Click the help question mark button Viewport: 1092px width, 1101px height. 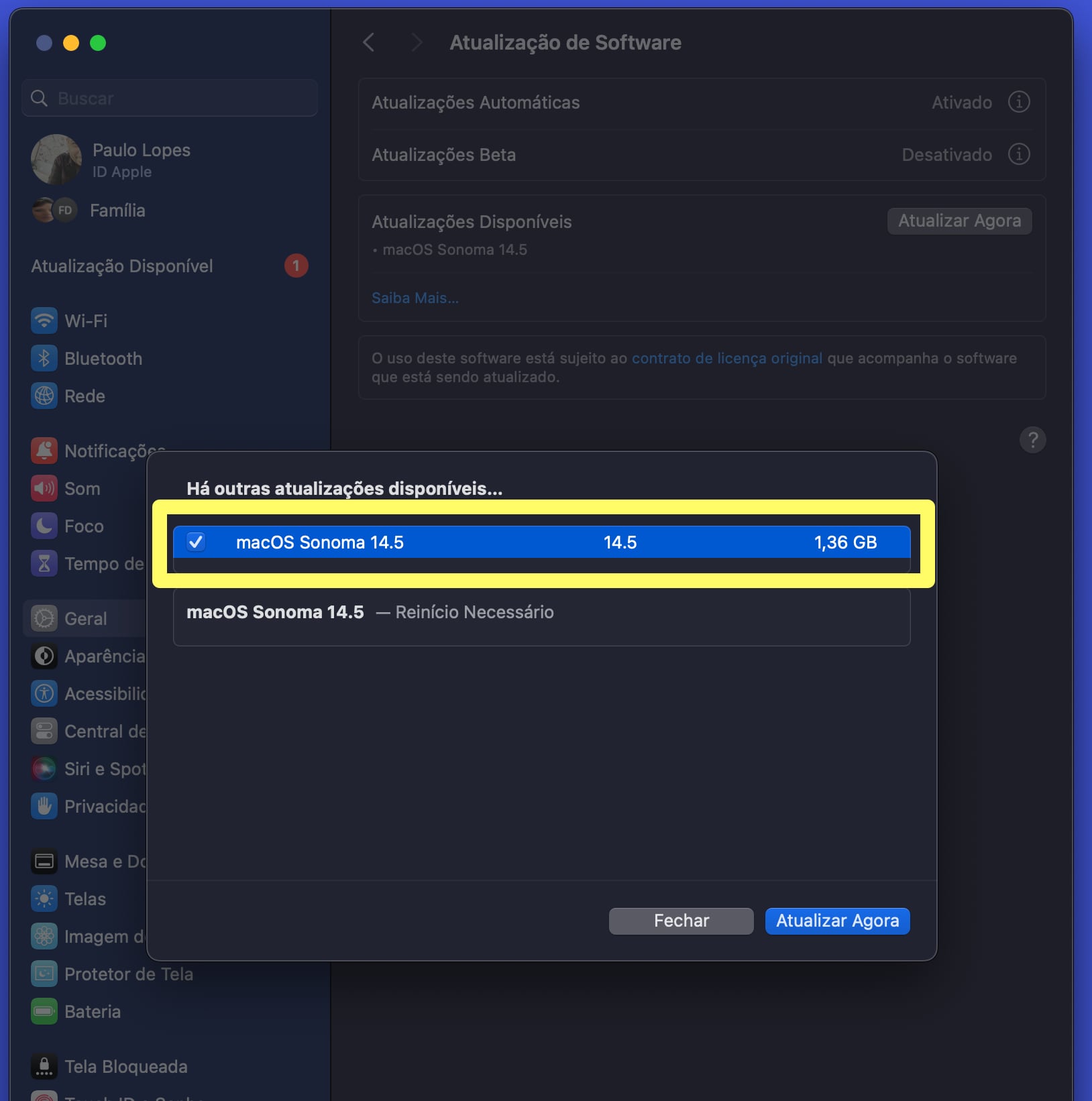[x=1033, y=440]
